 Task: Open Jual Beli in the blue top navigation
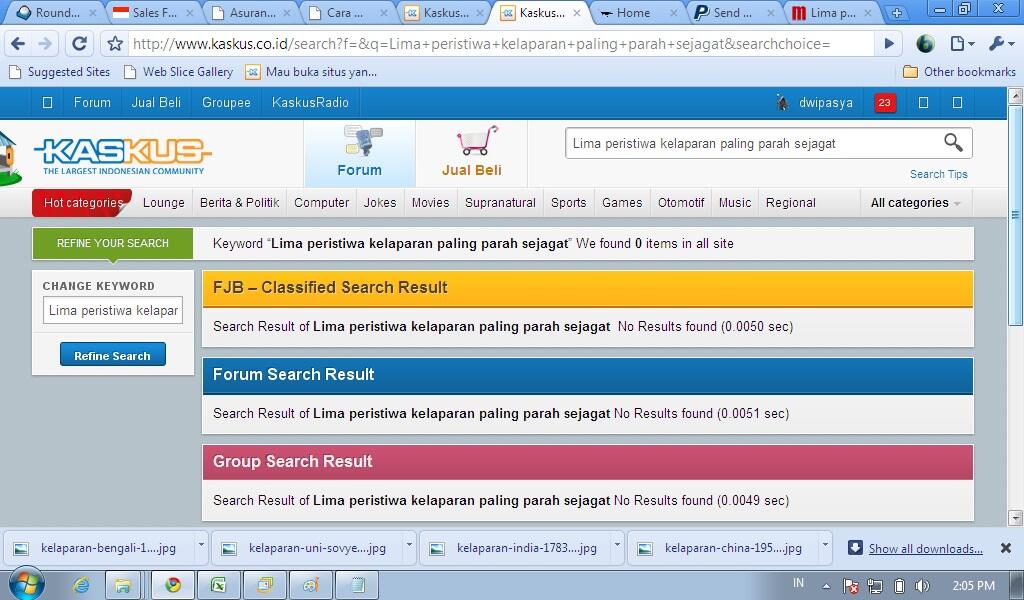[156, 103]
